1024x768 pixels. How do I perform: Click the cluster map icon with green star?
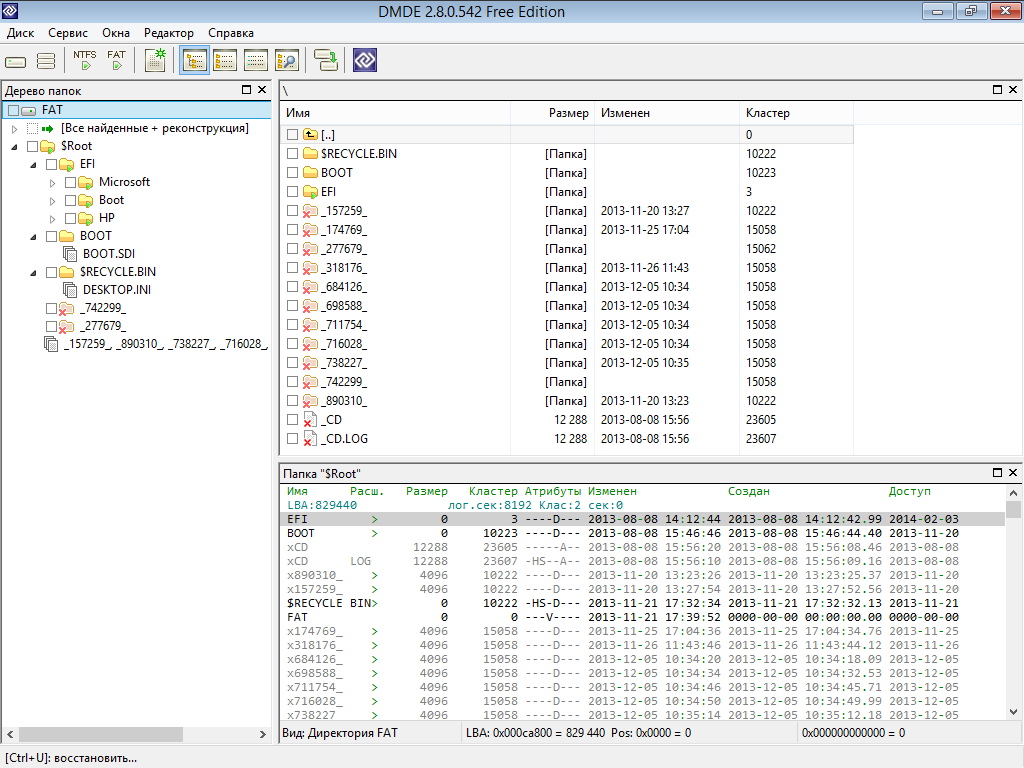coord(154,60)
